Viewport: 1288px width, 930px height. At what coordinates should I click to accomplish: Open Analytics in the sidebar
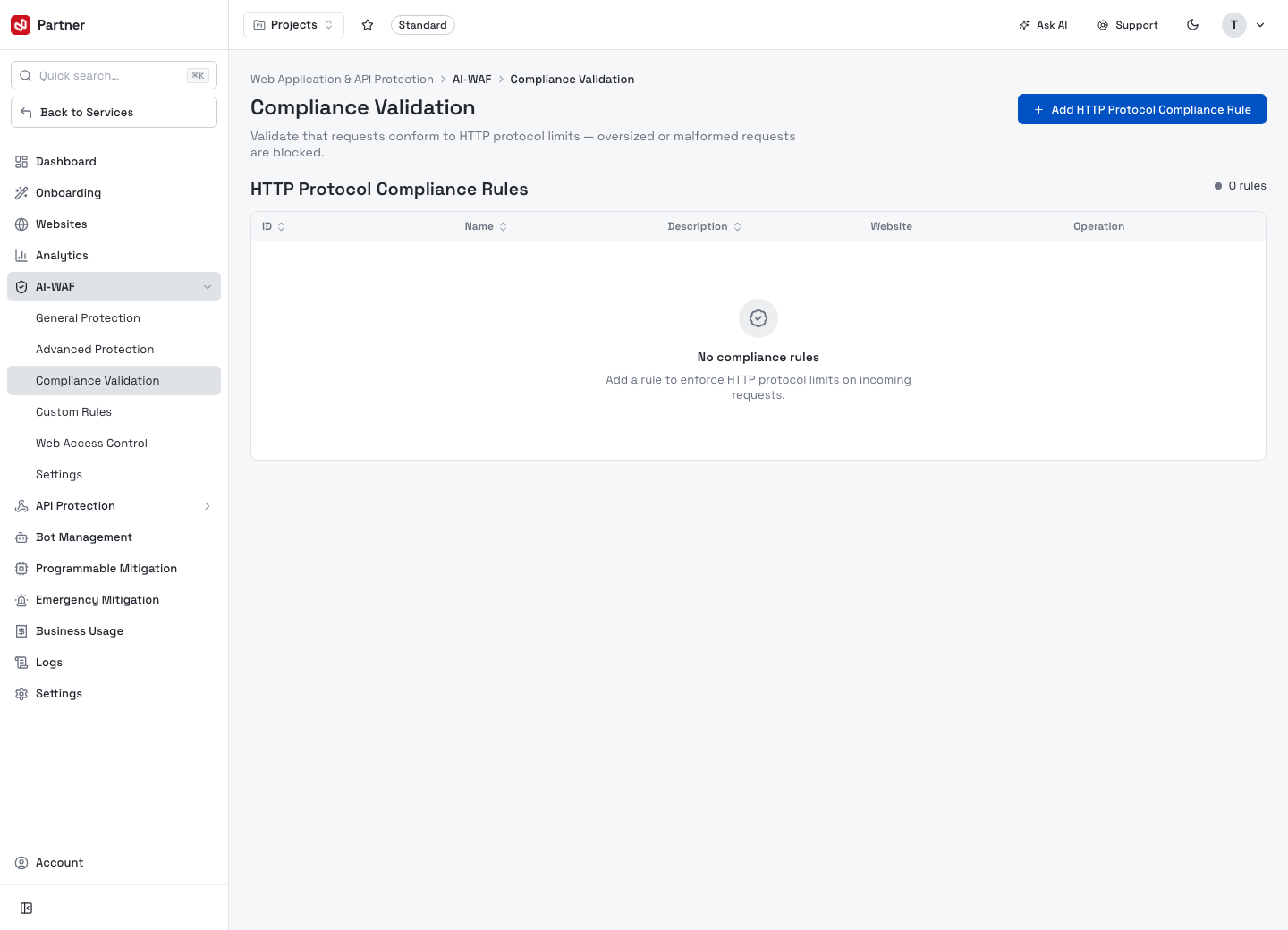pyautogui.click(x=114, y=256)
